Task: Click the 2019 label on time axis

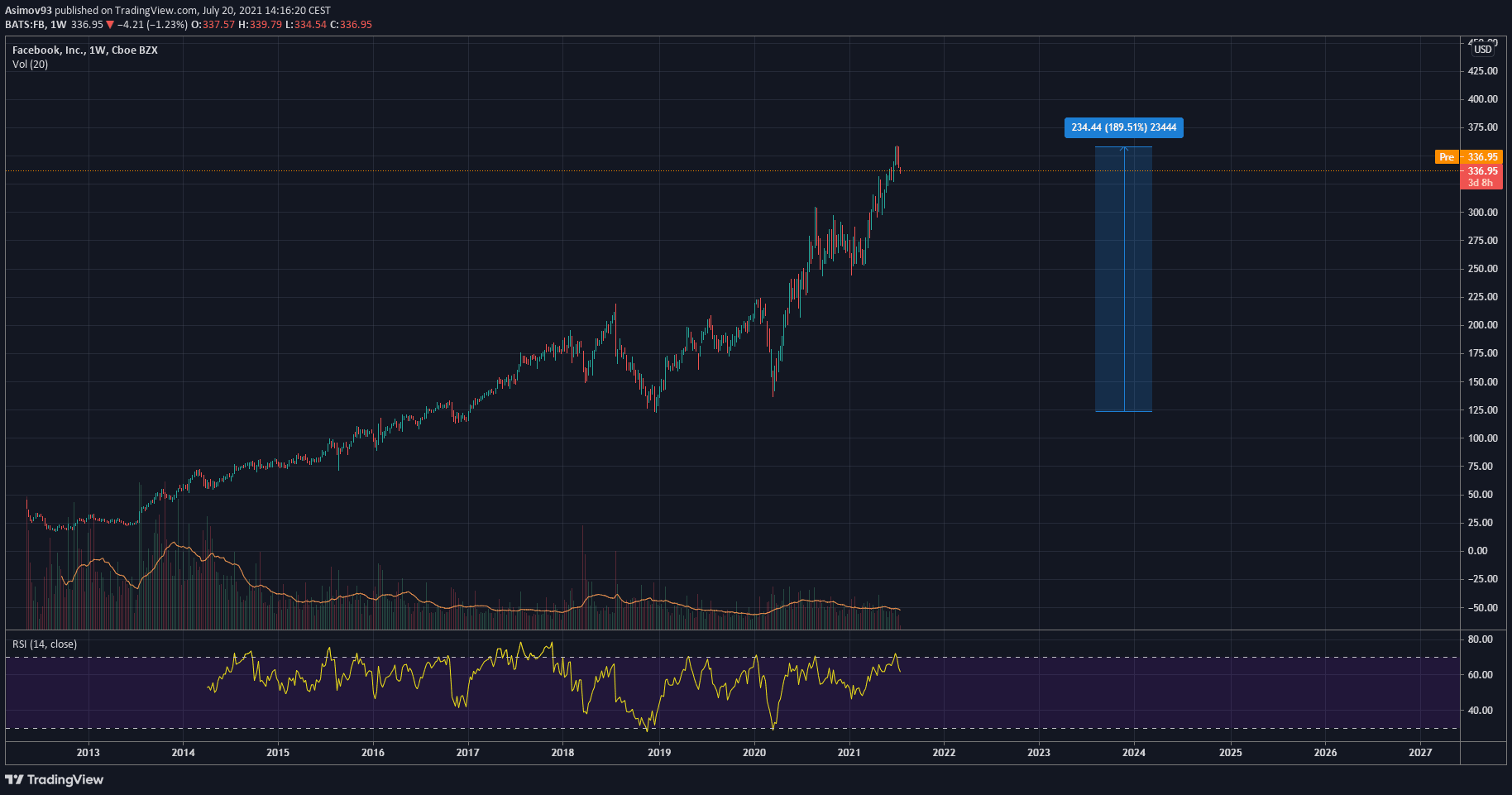Action: (658, 753)
